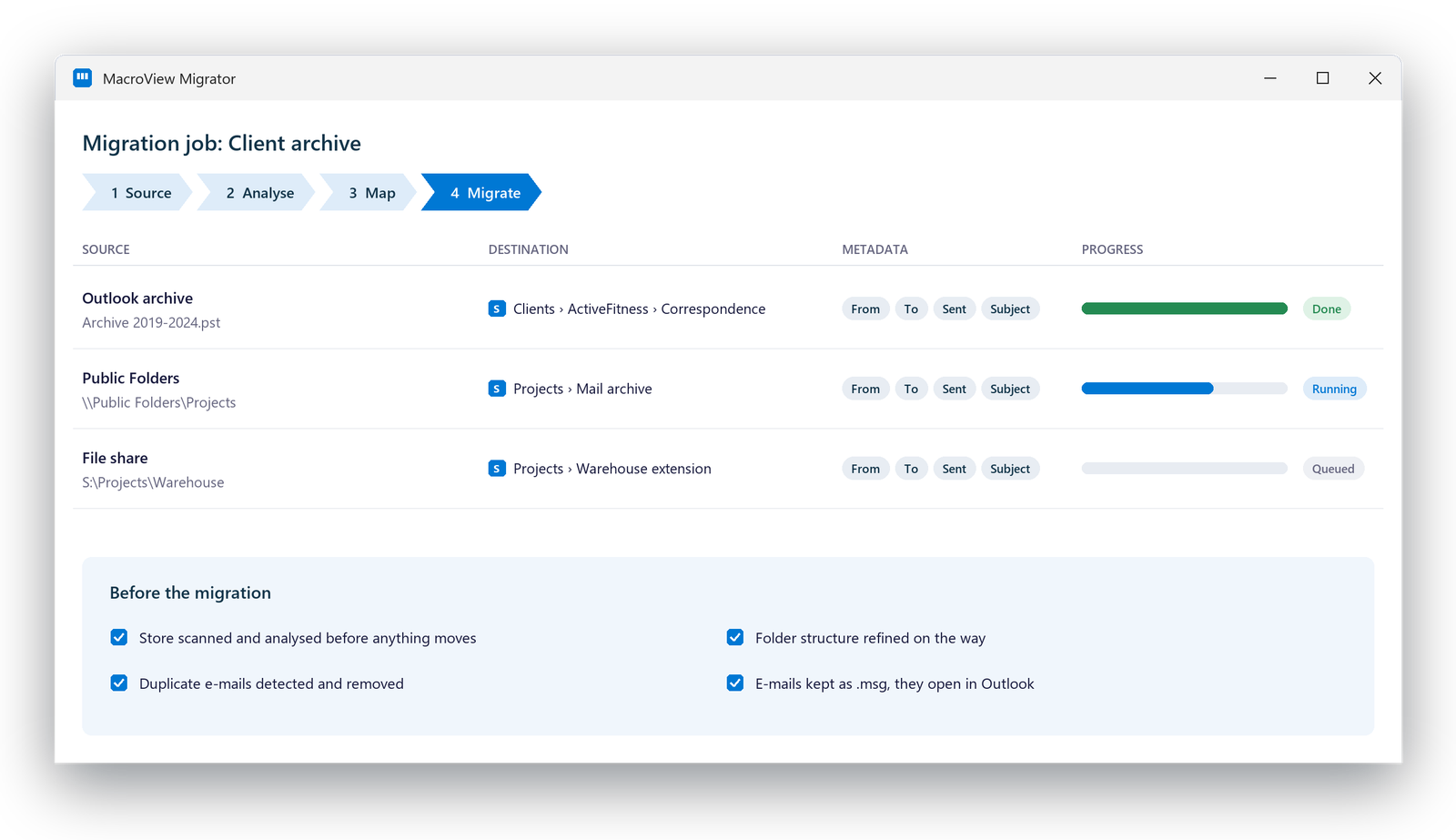Screen dimensions: 1456x840
Task: Click the MacroView Migrator app icon
Action: (83, 78)
